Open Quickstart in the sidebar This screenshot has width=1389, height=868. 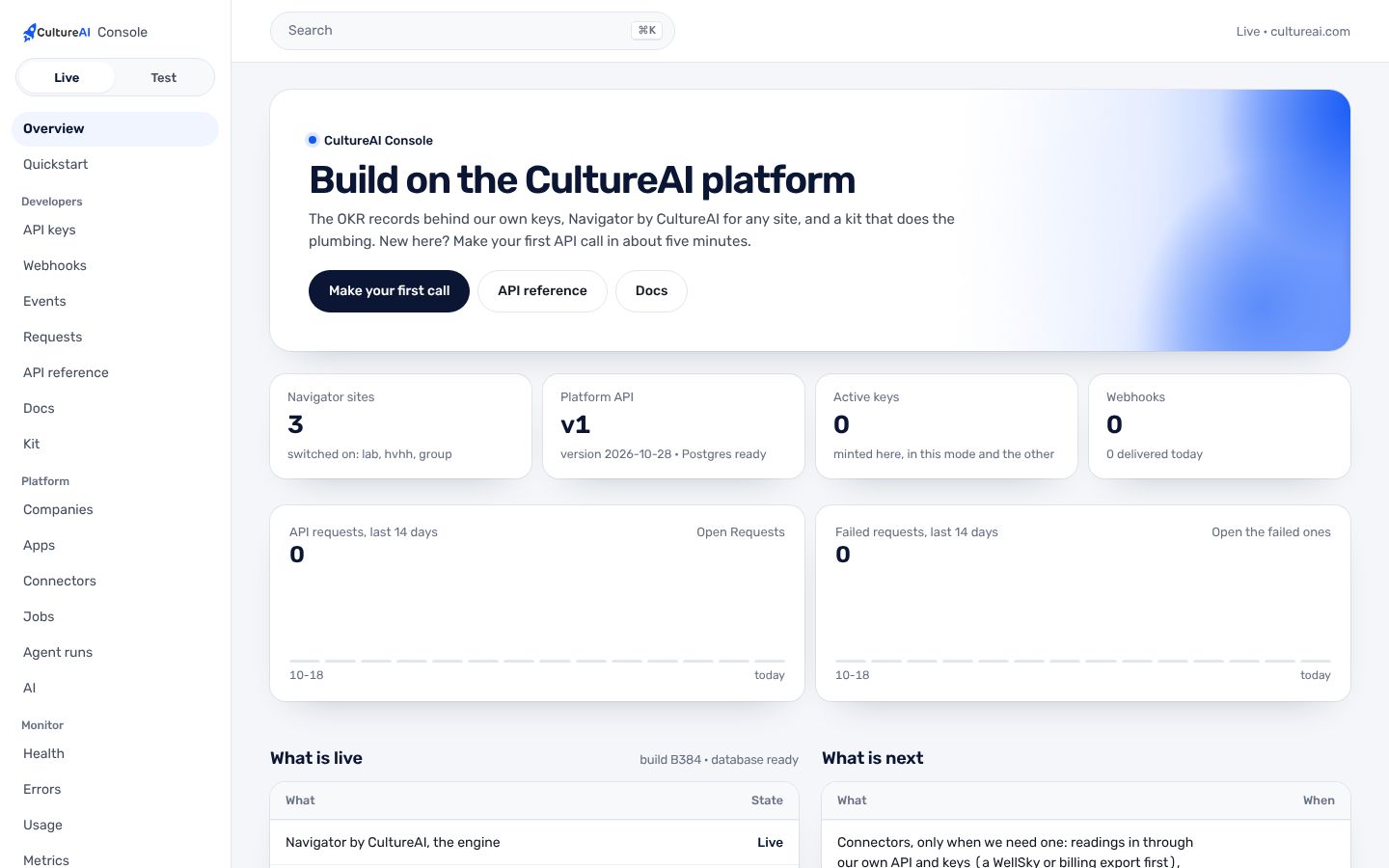click(115, 165)
